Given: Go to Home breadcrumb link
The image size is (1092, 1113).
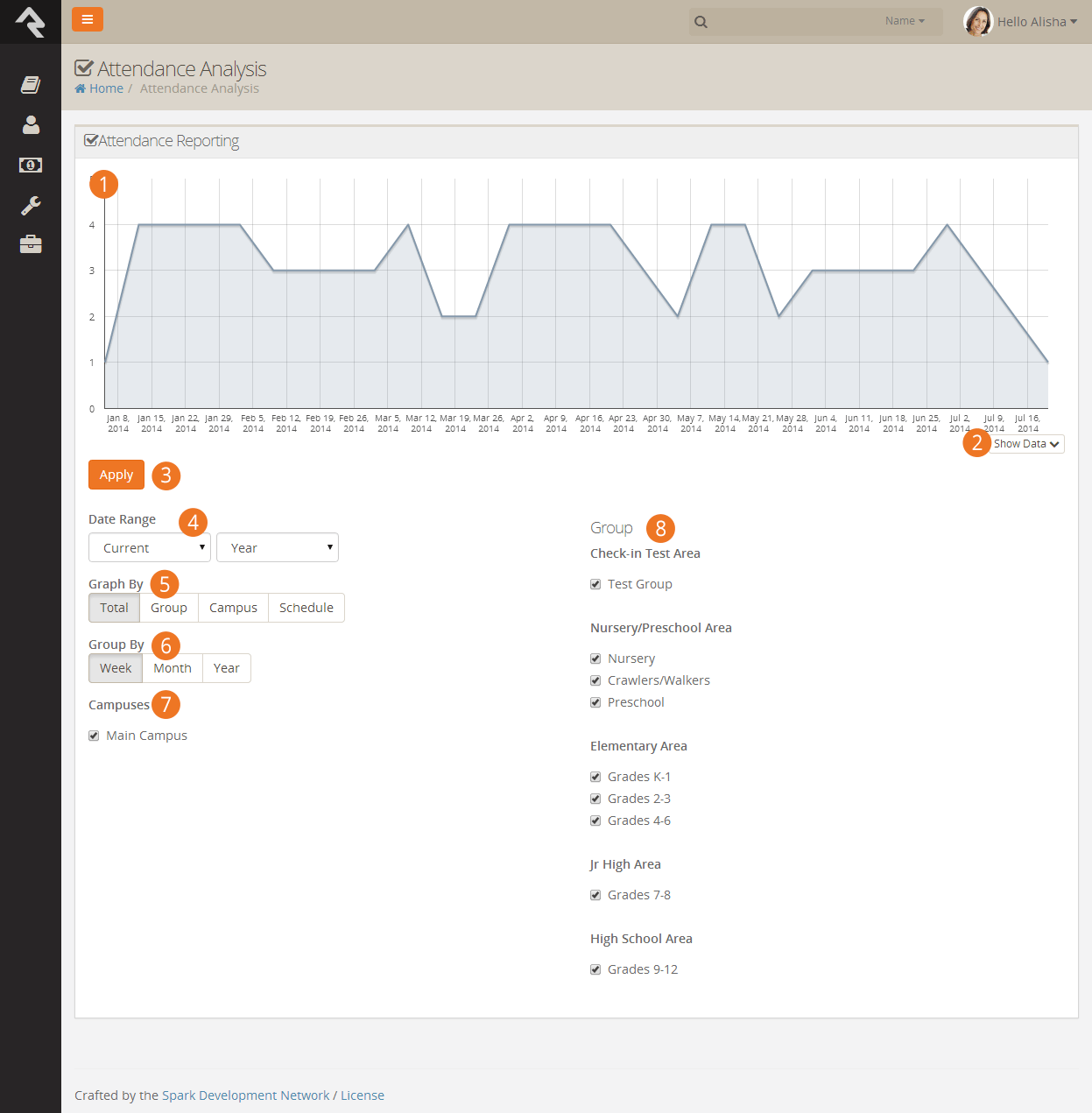Looking at the screenshot, I should click(x=106, y=88).
